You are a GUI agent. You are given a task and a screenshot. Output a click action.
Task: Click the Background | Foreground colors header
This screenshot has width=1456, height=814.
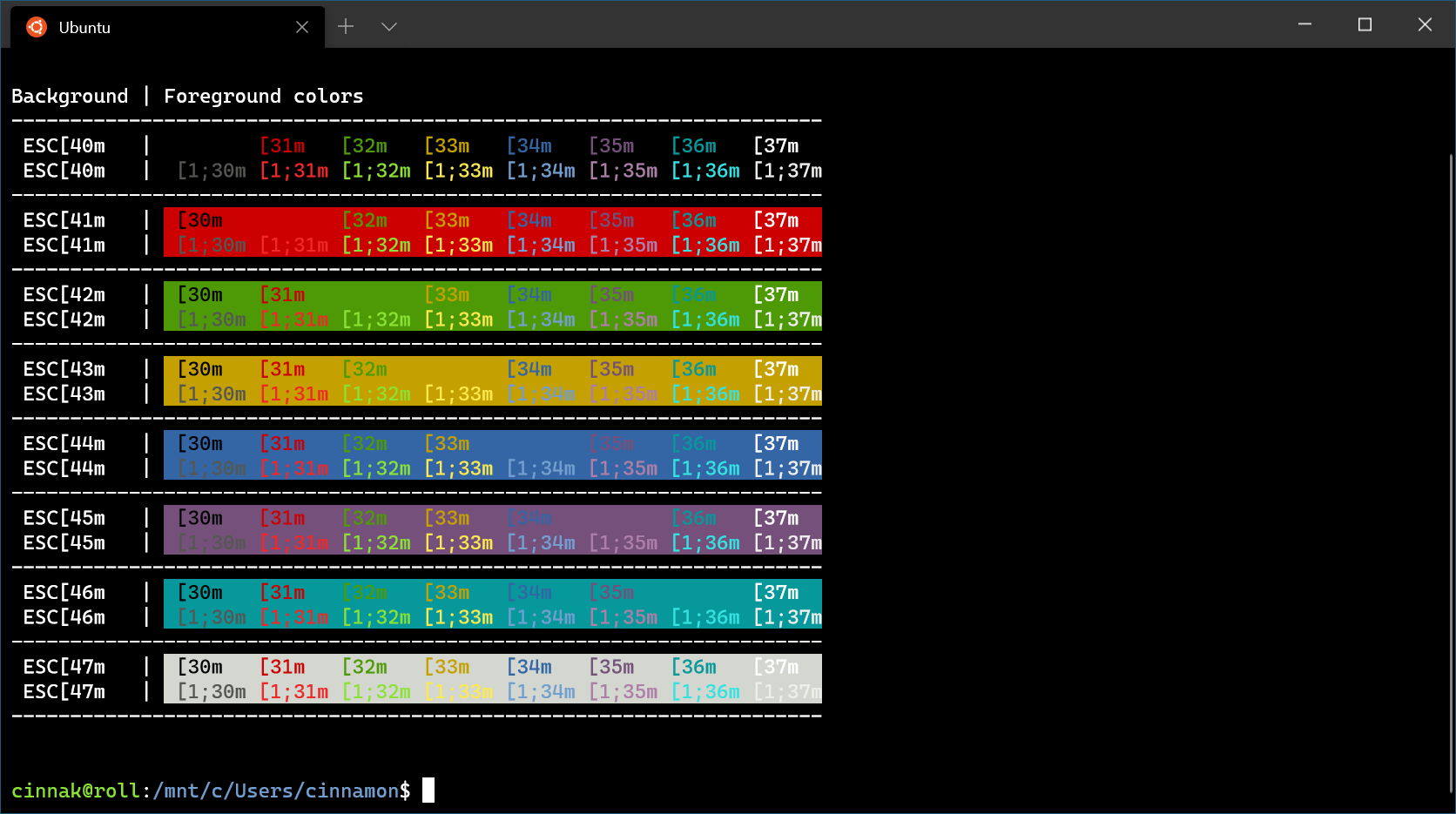tap(188, 96)
